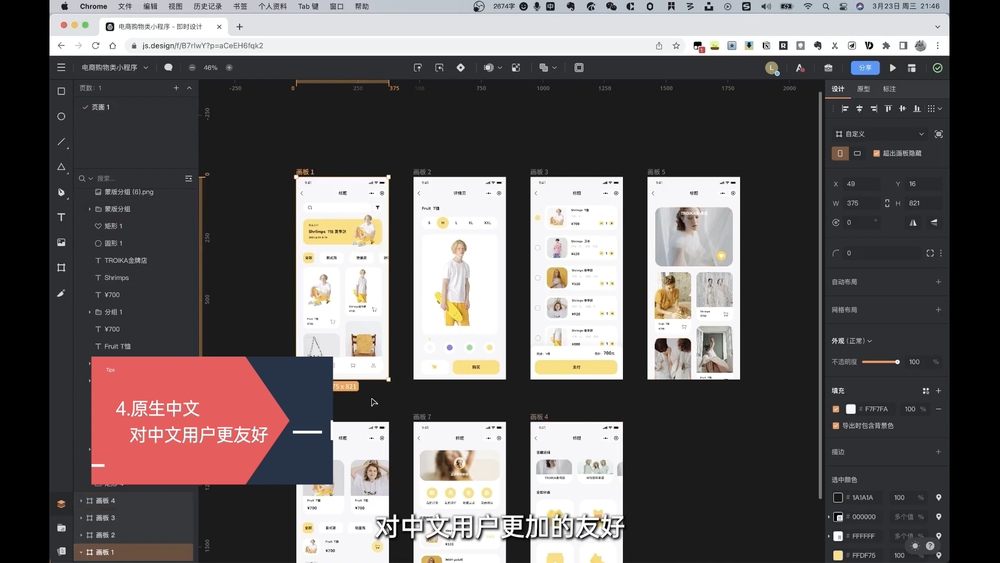The width and height of the screenshot is (1000, 563).
Task: Click the user avatar in toolbar
Action: (x=772, y=68)
